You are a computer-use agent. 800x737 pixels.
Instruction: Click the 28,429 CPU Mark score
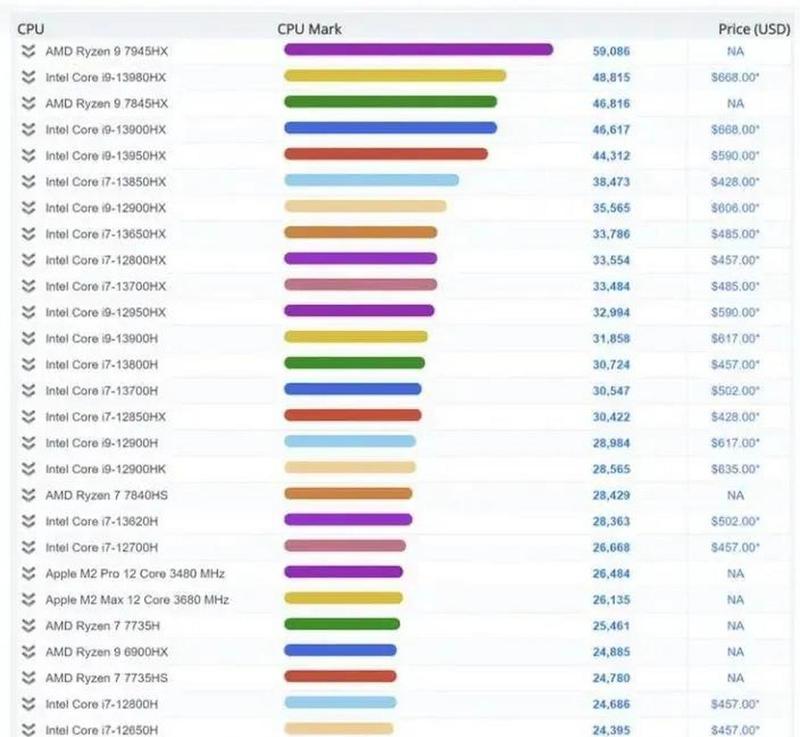(x=611, y=495)
